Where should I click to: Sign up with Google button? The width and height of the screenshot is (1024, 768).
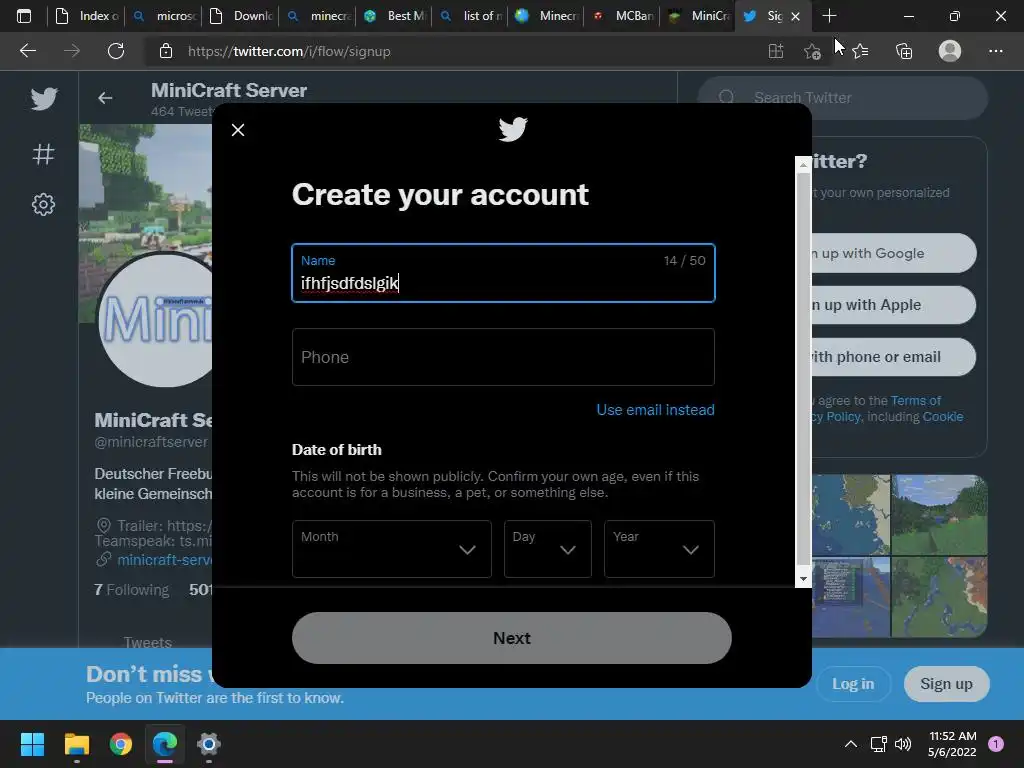pos(893,253)
